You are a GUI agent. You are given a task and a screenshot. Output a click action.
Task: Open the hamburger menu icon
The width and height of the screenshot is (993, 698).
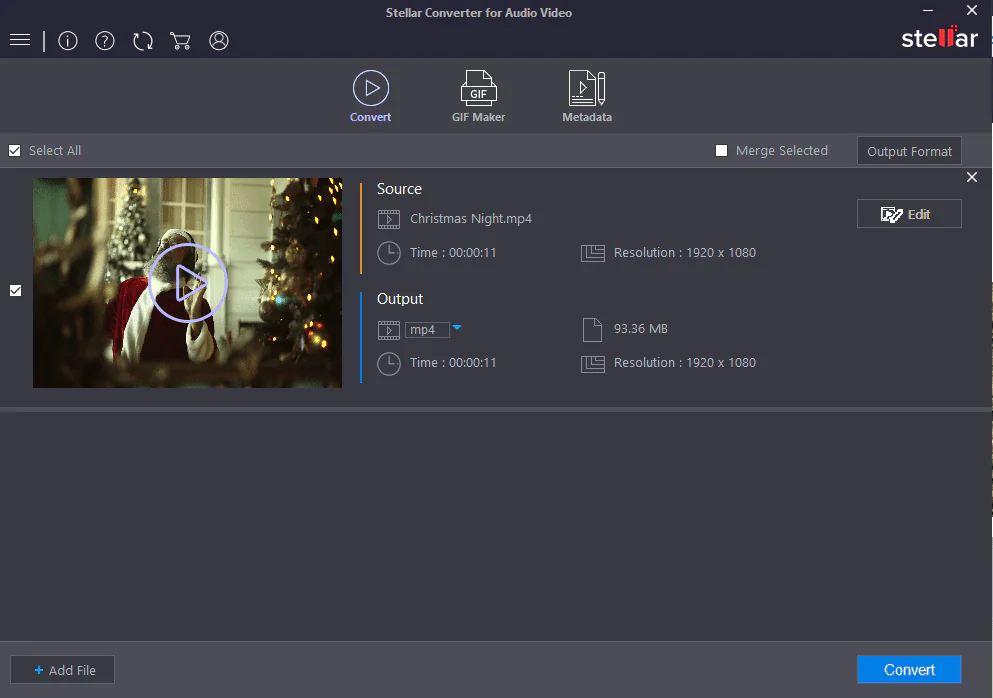20,40
